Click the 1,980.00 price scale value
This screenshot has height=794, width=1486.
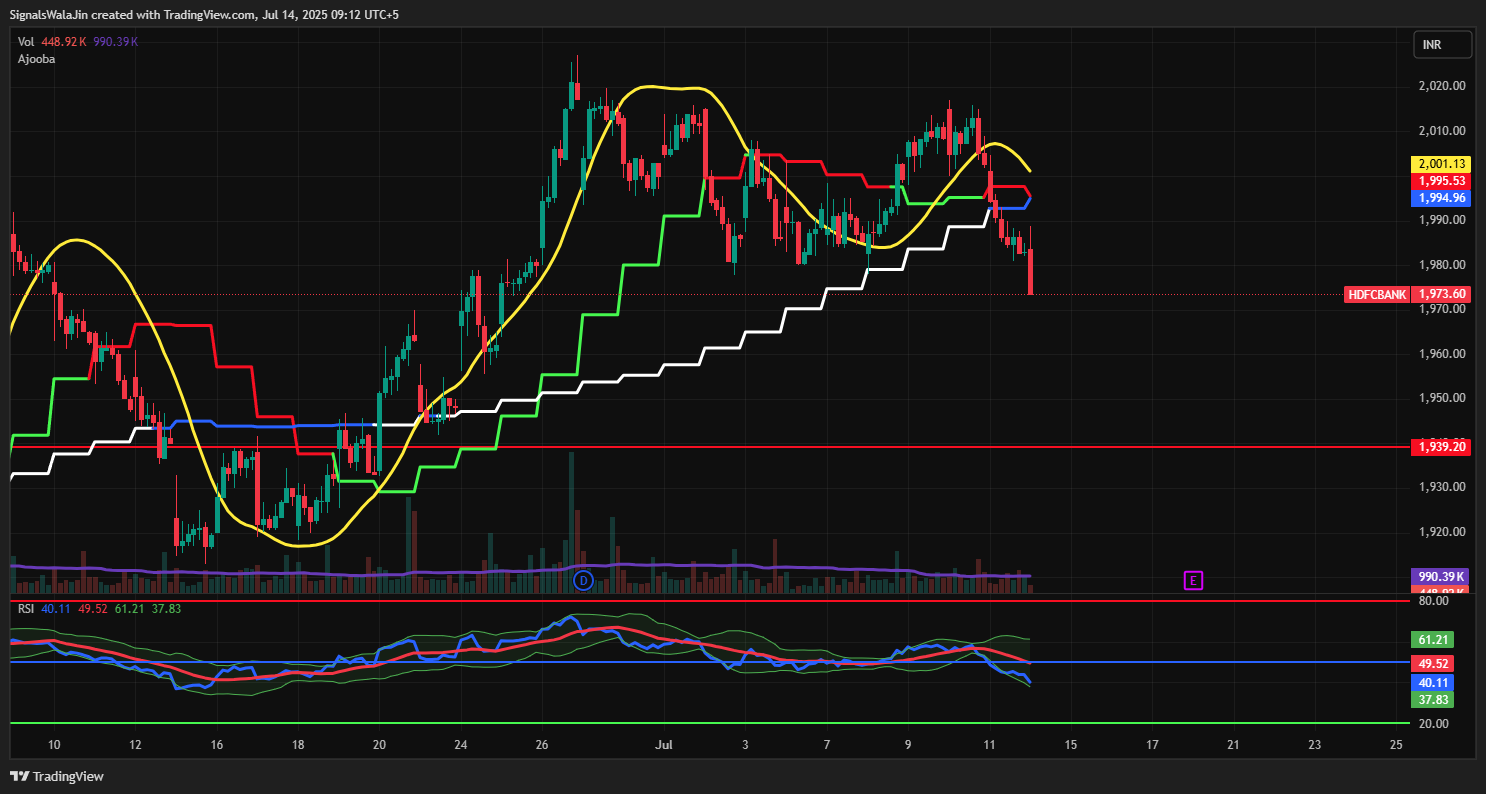point(1442,265)
